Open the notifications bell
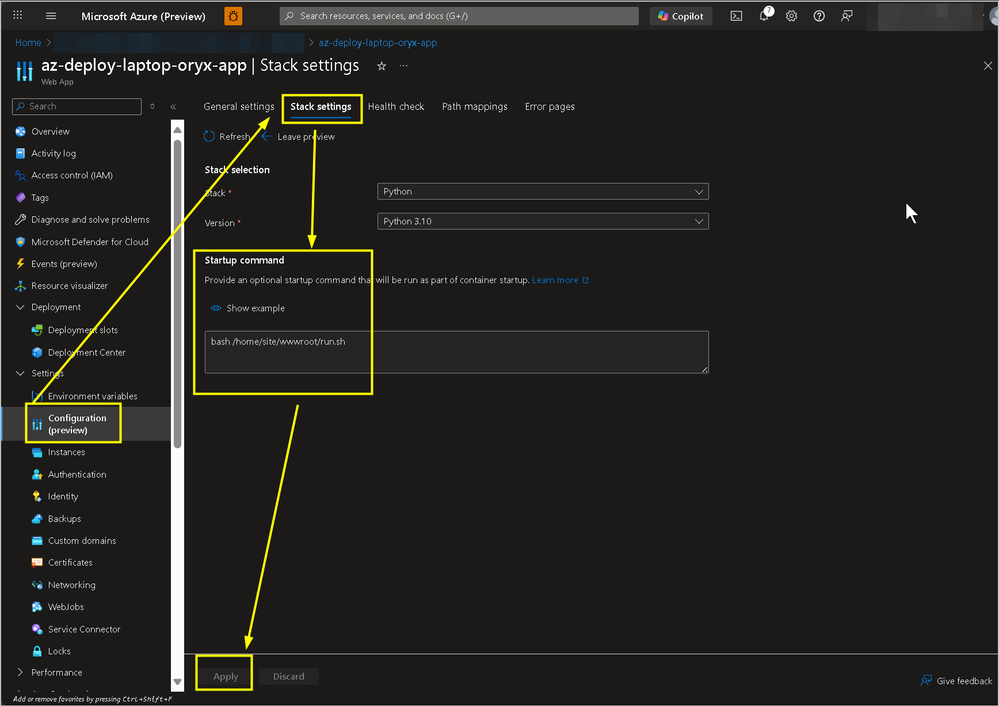Viewport: 999px width, 706px height. click(764, 15)
